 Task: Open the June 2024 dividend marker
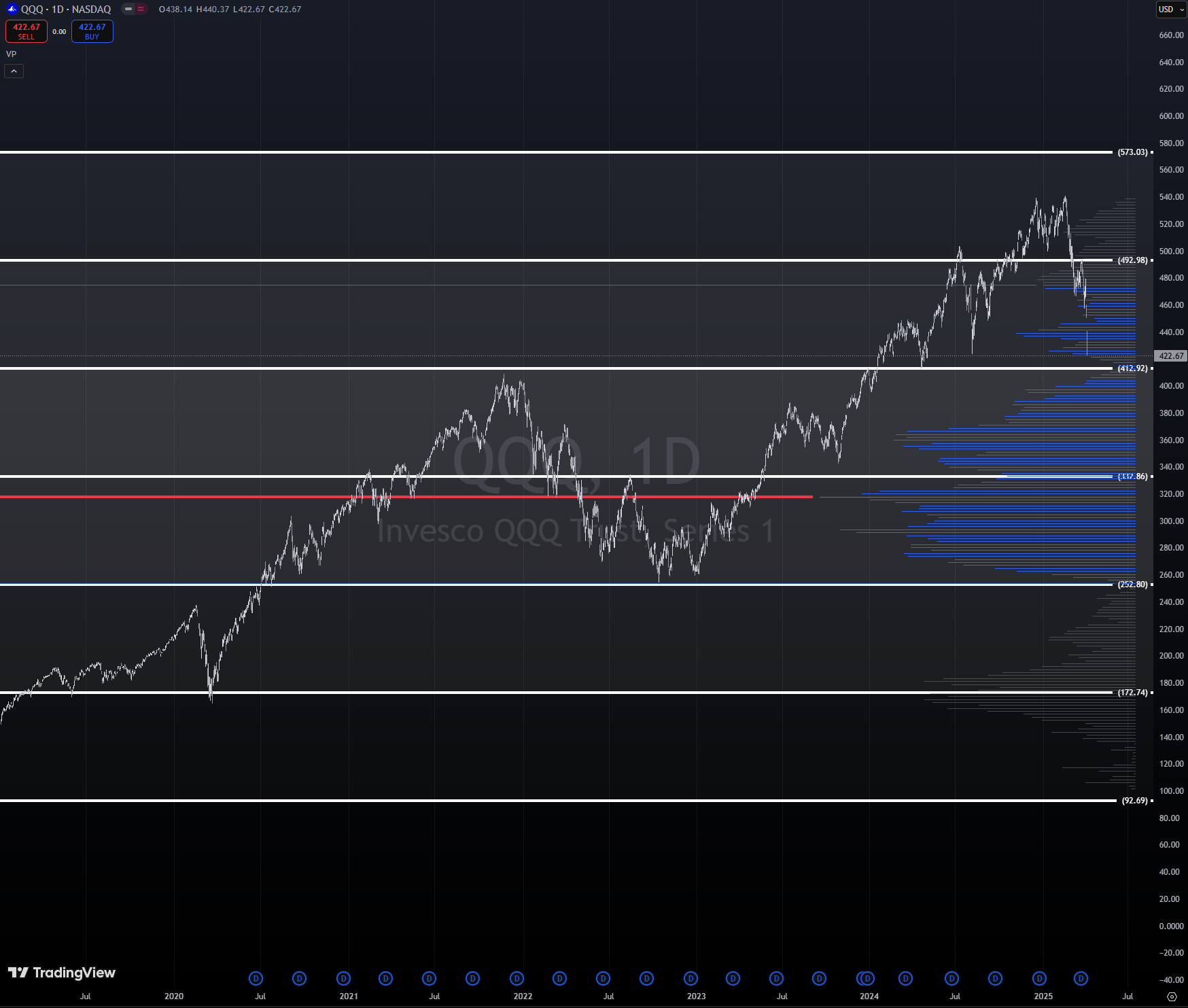[951, 978]
